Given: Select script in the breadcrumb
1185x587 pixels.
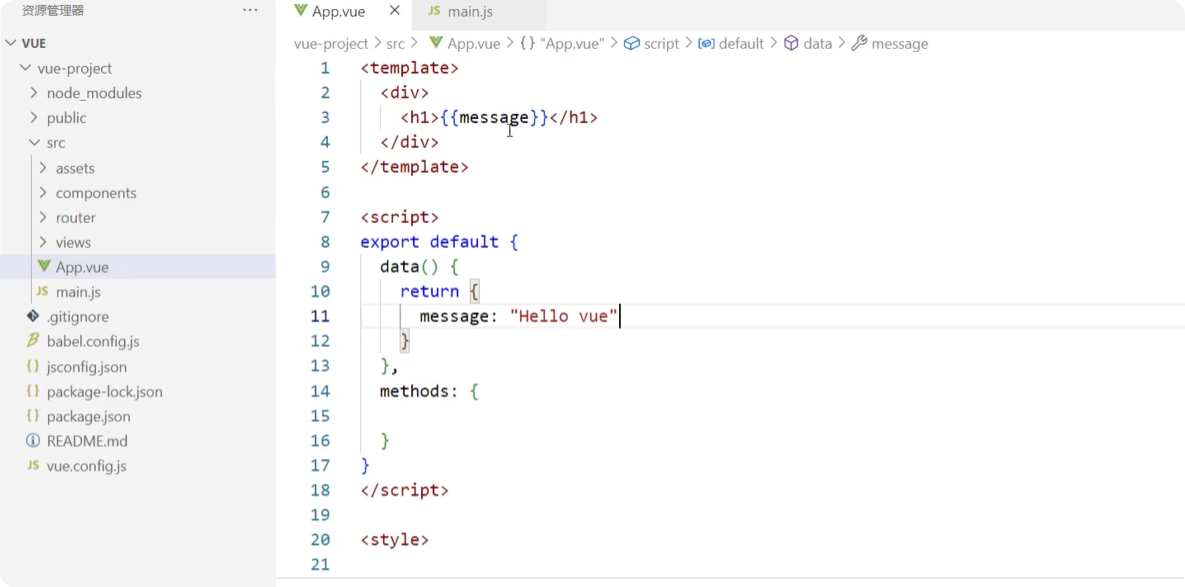Looking at the screenshot, I should [661, 44].
